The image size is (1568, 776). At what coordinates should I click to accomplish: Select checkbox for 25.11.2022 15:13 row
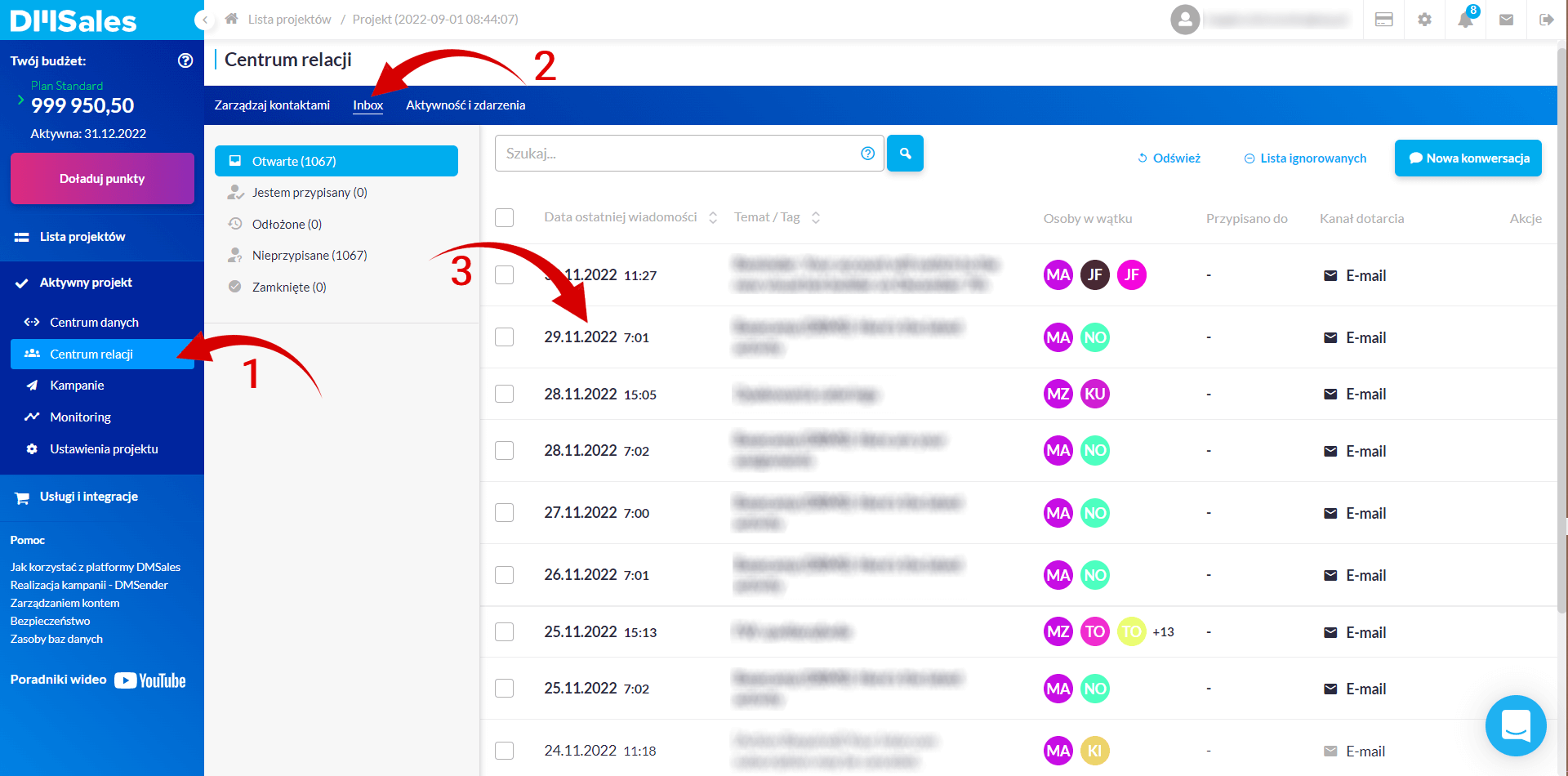coord(505,632)
